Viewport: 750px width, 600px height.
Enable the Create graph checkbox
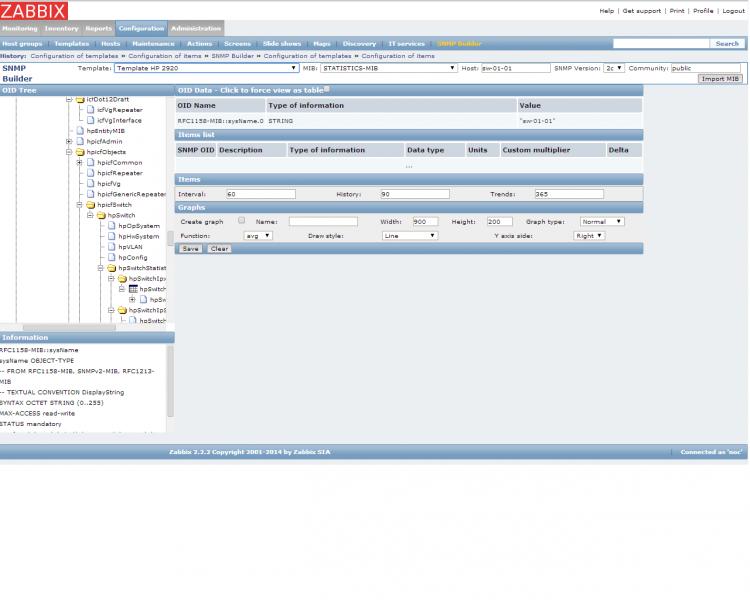coord(241,221)
